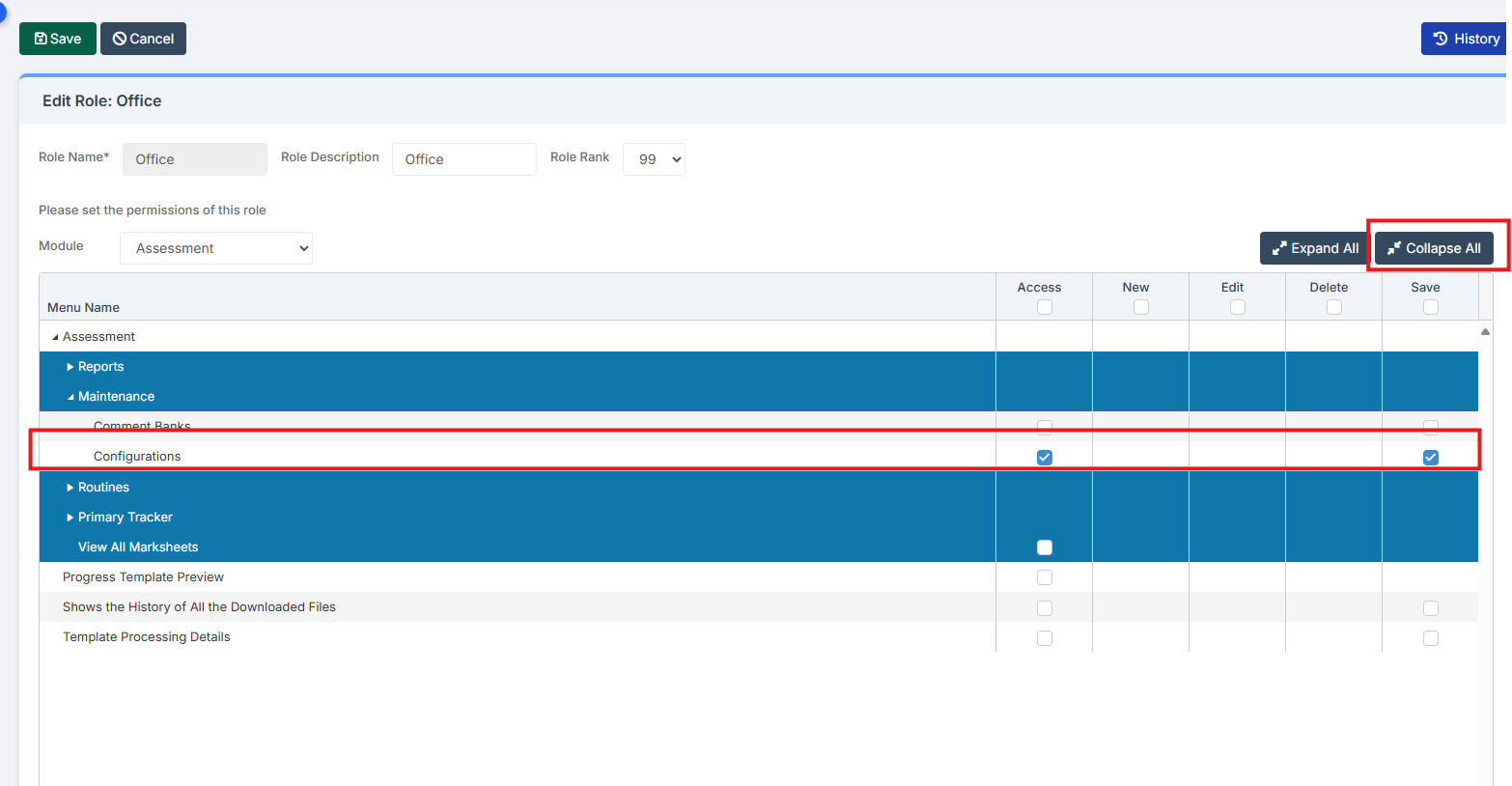Expand the Primary Tracker node
Viewport: 1512px width, 786px height.
click(x=70, y=518)
